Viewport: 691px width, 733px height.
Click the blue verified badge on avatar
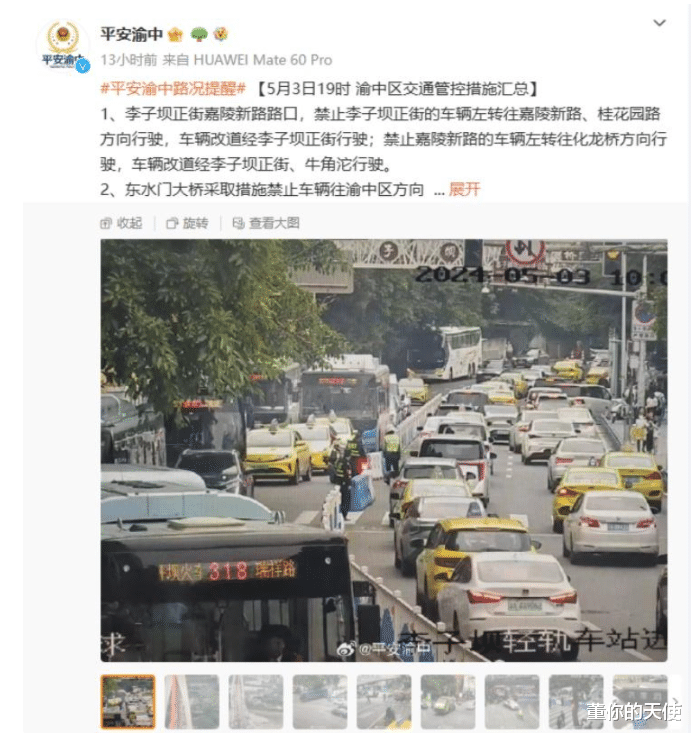(83, 66)
